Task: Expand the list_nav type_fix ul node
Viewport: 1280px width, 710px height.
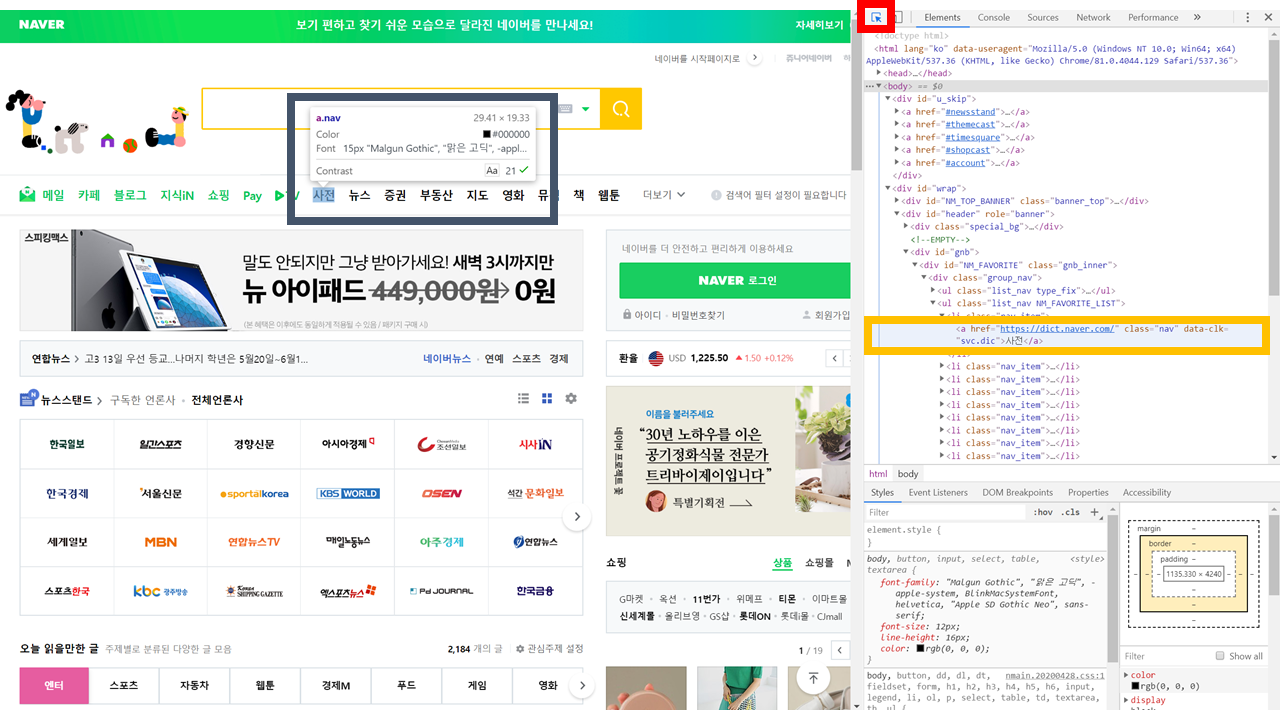Action: click(x=933, y=290)
